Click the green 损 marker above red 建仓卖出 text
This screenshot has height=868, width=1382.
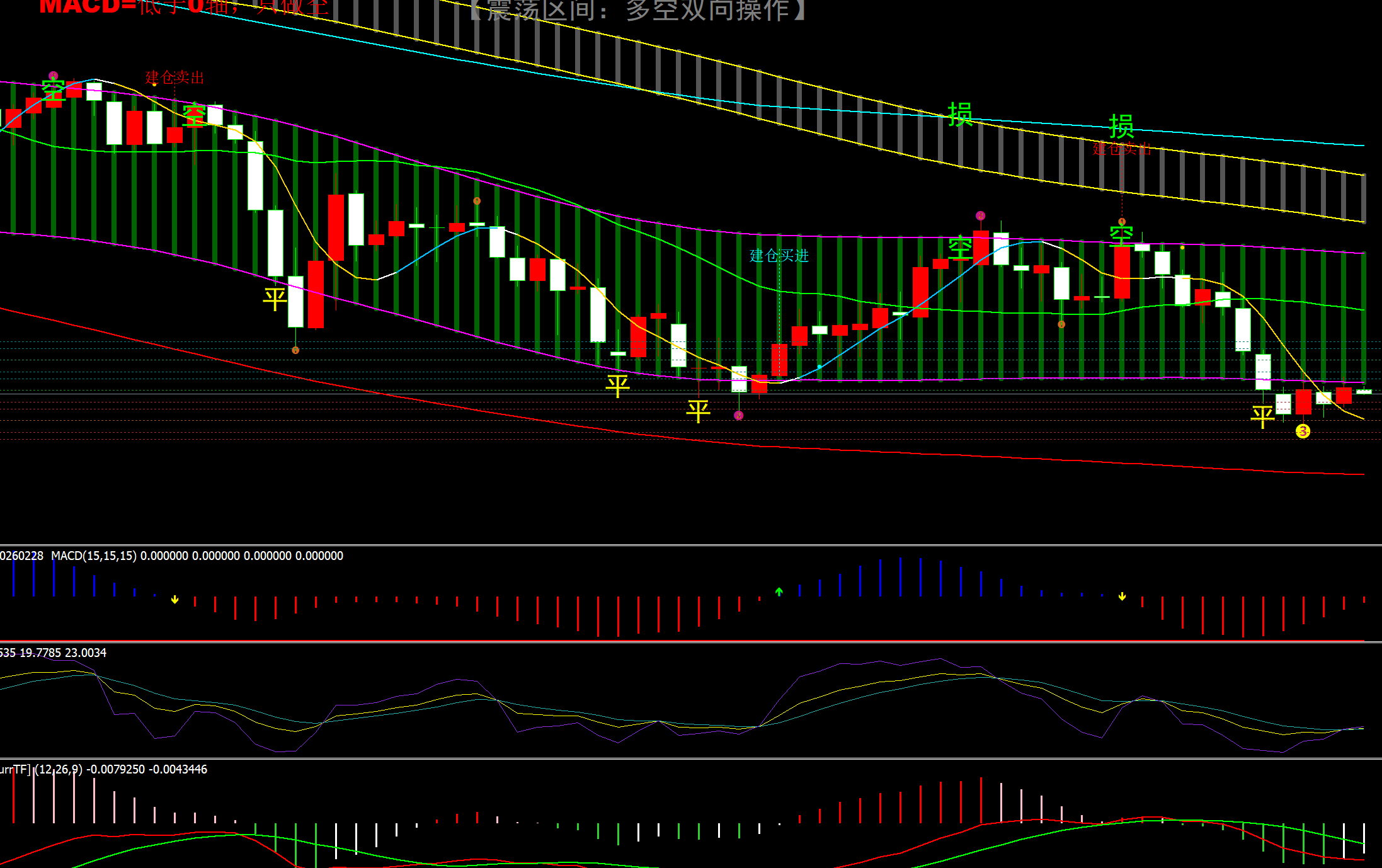(1121, 127)
